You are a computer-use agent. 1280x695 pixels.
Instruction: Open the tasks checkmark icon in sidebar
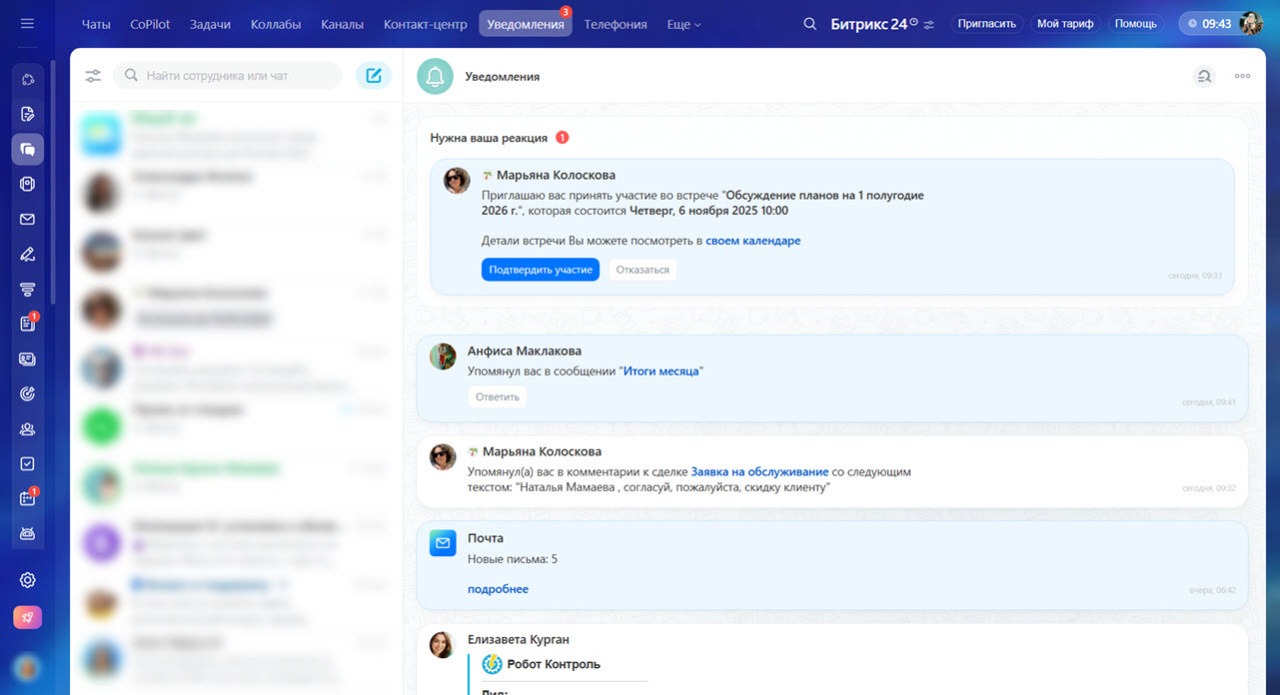(x=27, y=464)
